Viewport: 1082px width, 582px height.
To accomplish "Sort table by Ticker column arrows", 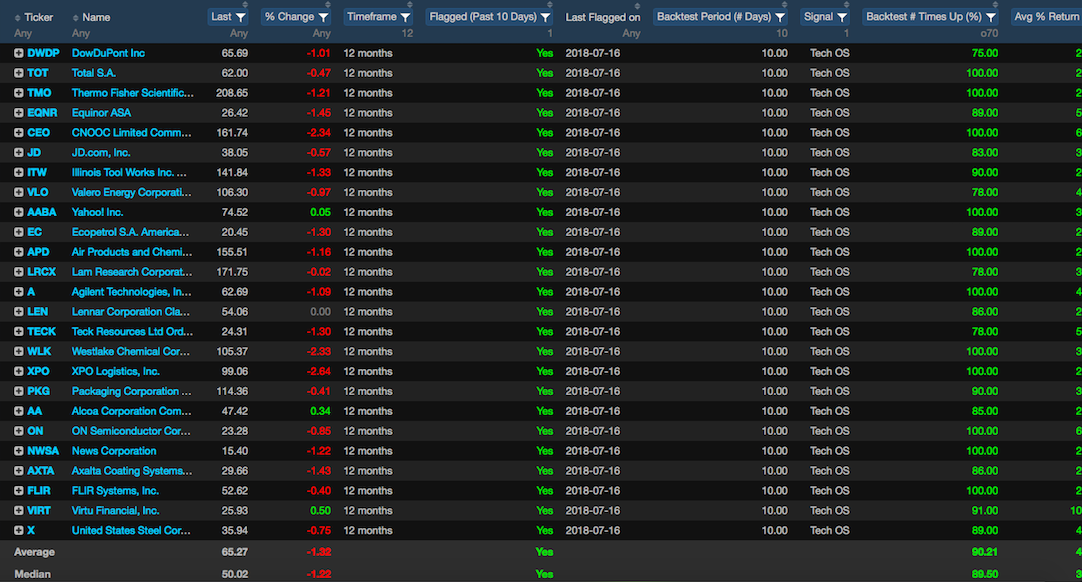I will [x=17, y=17].
